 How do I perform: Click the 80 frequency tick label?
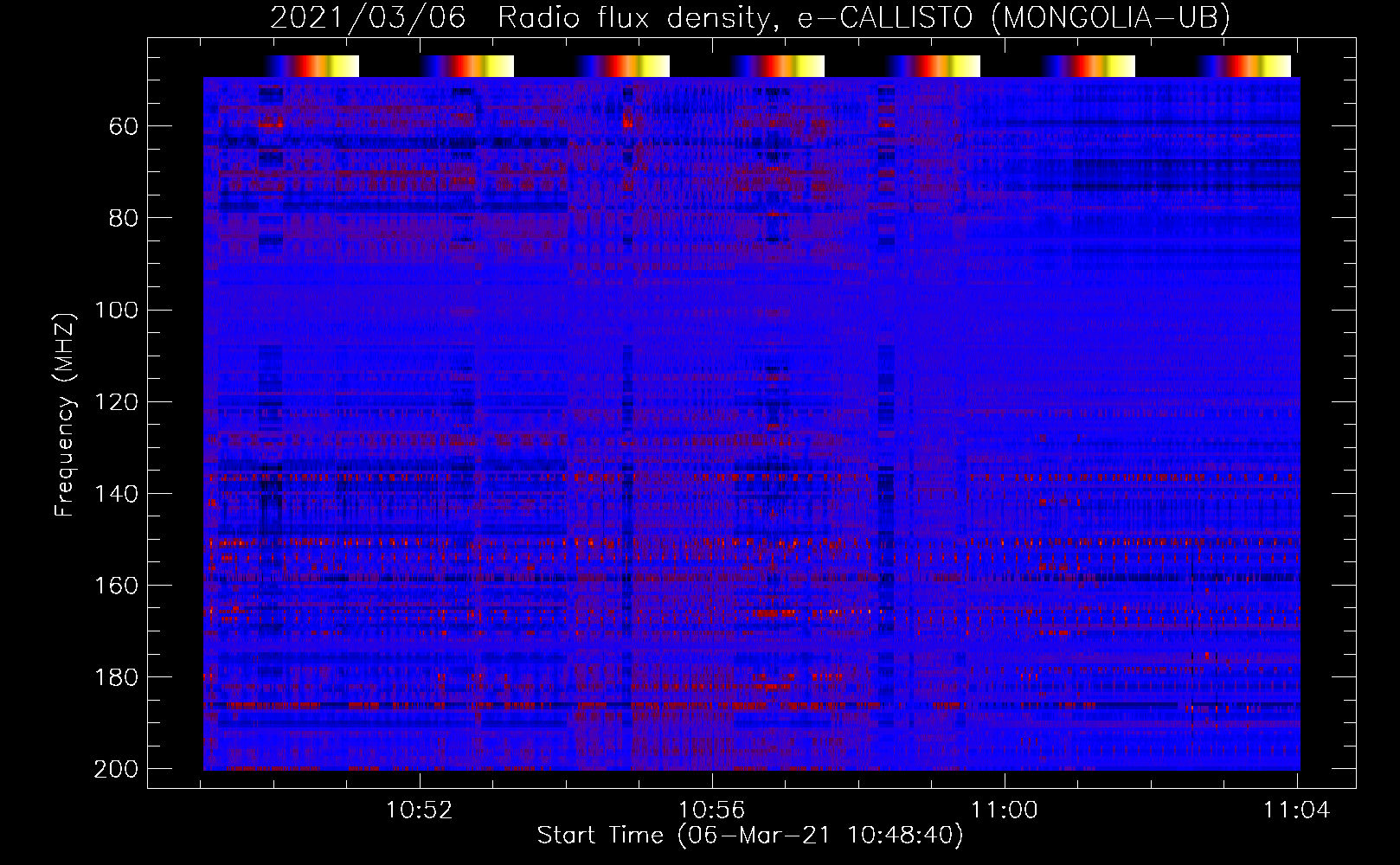[x=124, y=218]
